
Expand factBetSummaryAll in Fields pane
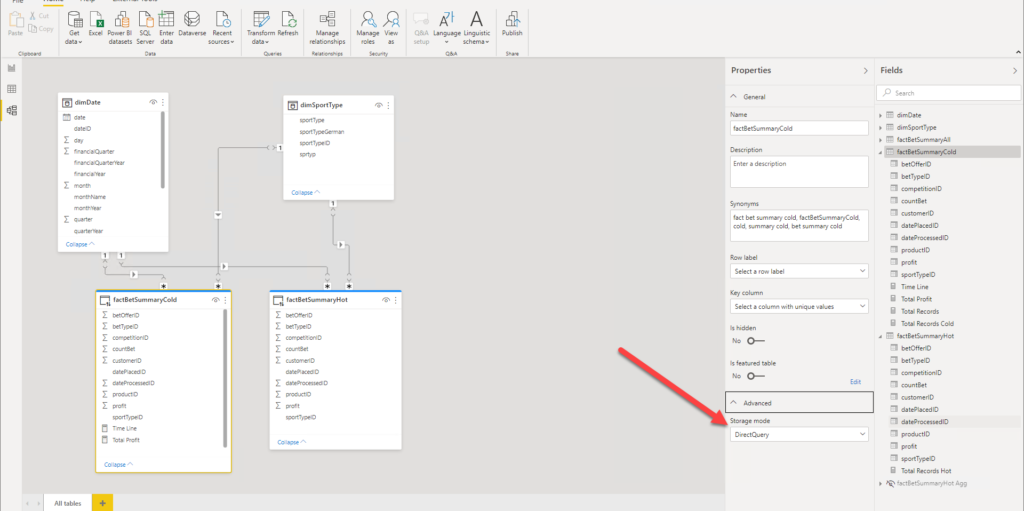click(x=881, y=140)
